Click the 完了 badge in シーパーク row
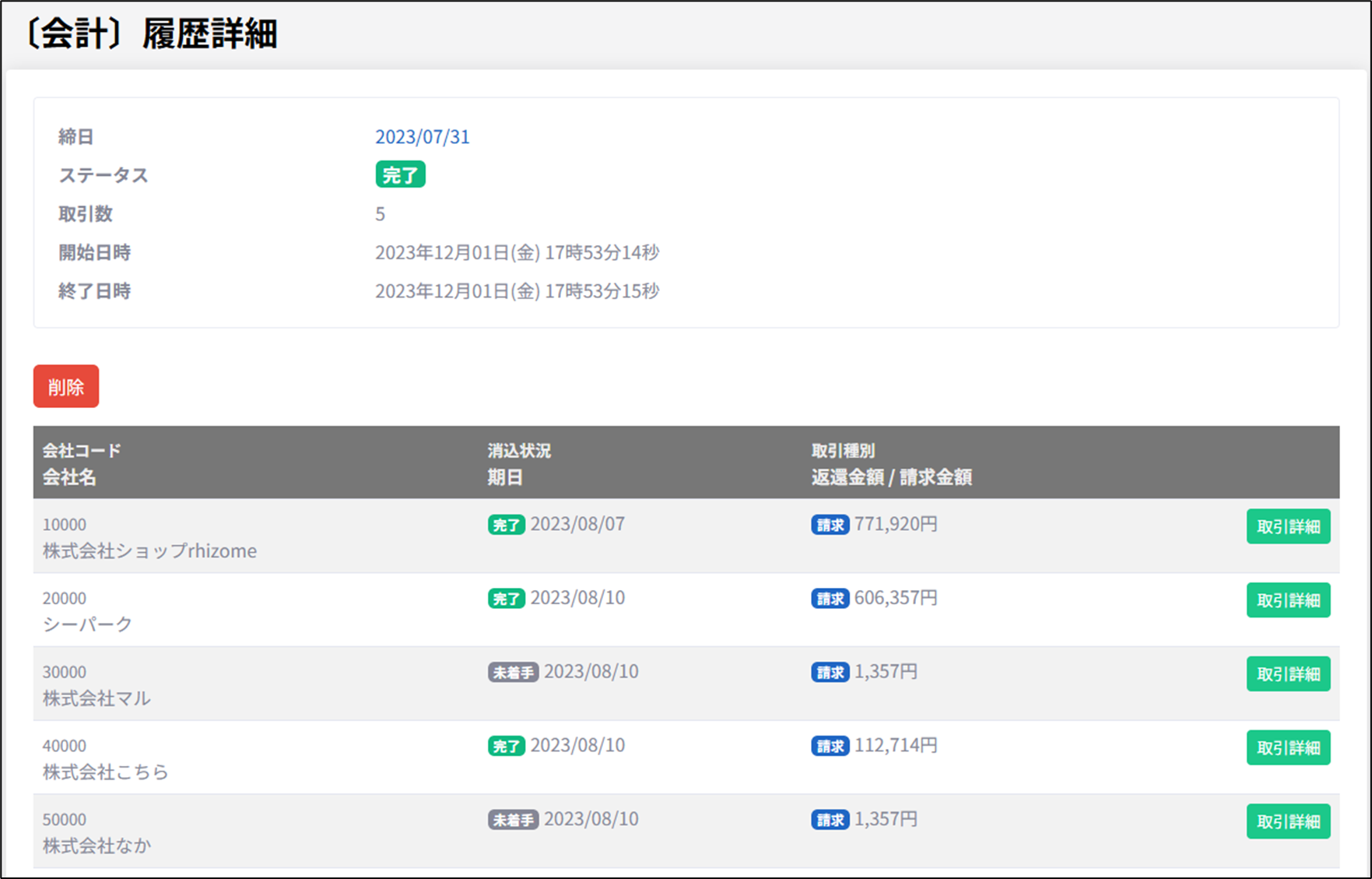Image resolution: width=1372 pixels, height=879 pixels. [506, 599]
